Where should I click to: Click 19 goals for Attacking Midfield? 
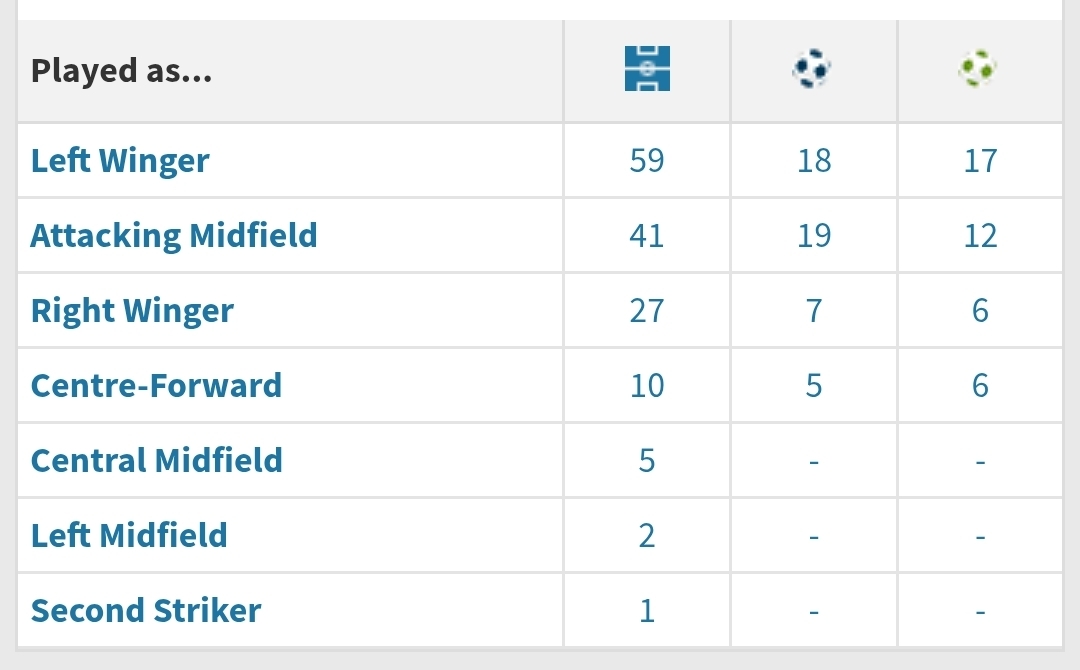(814, 235)
